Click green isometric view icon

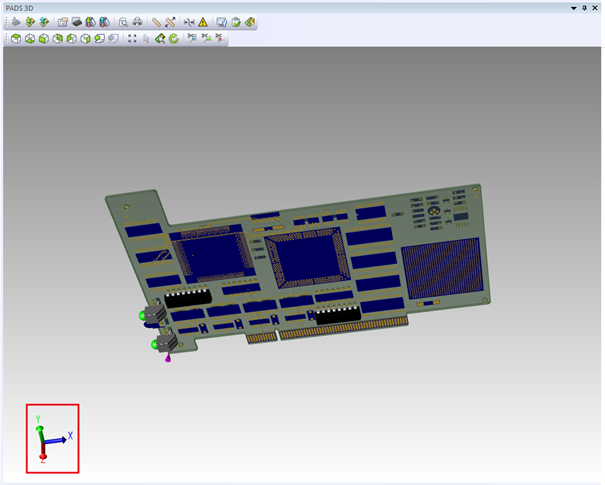pyautogui.click(x=99, y=39)
